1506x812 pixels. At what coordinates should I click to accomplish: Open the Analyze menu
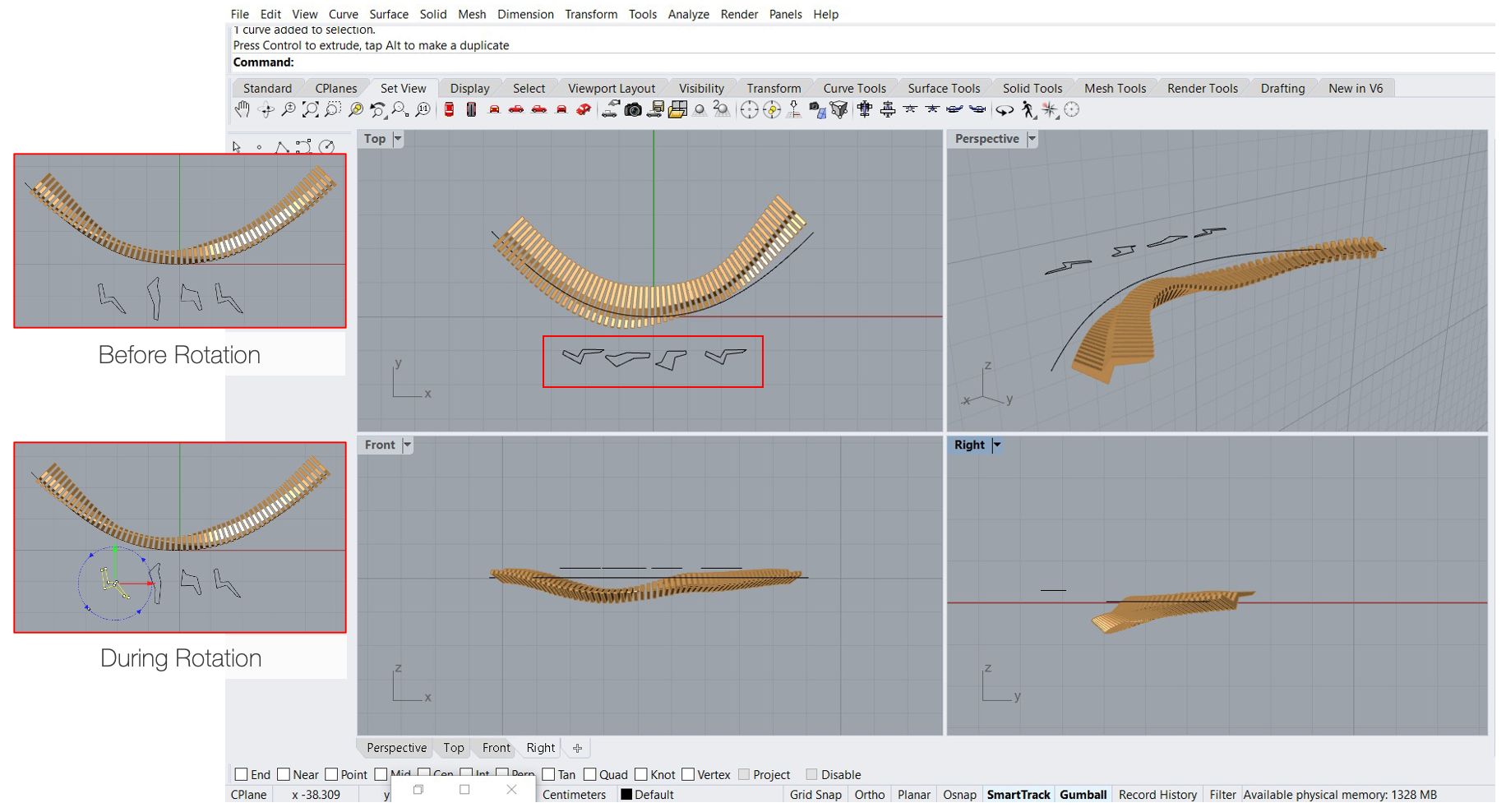[x=688, y=14]
